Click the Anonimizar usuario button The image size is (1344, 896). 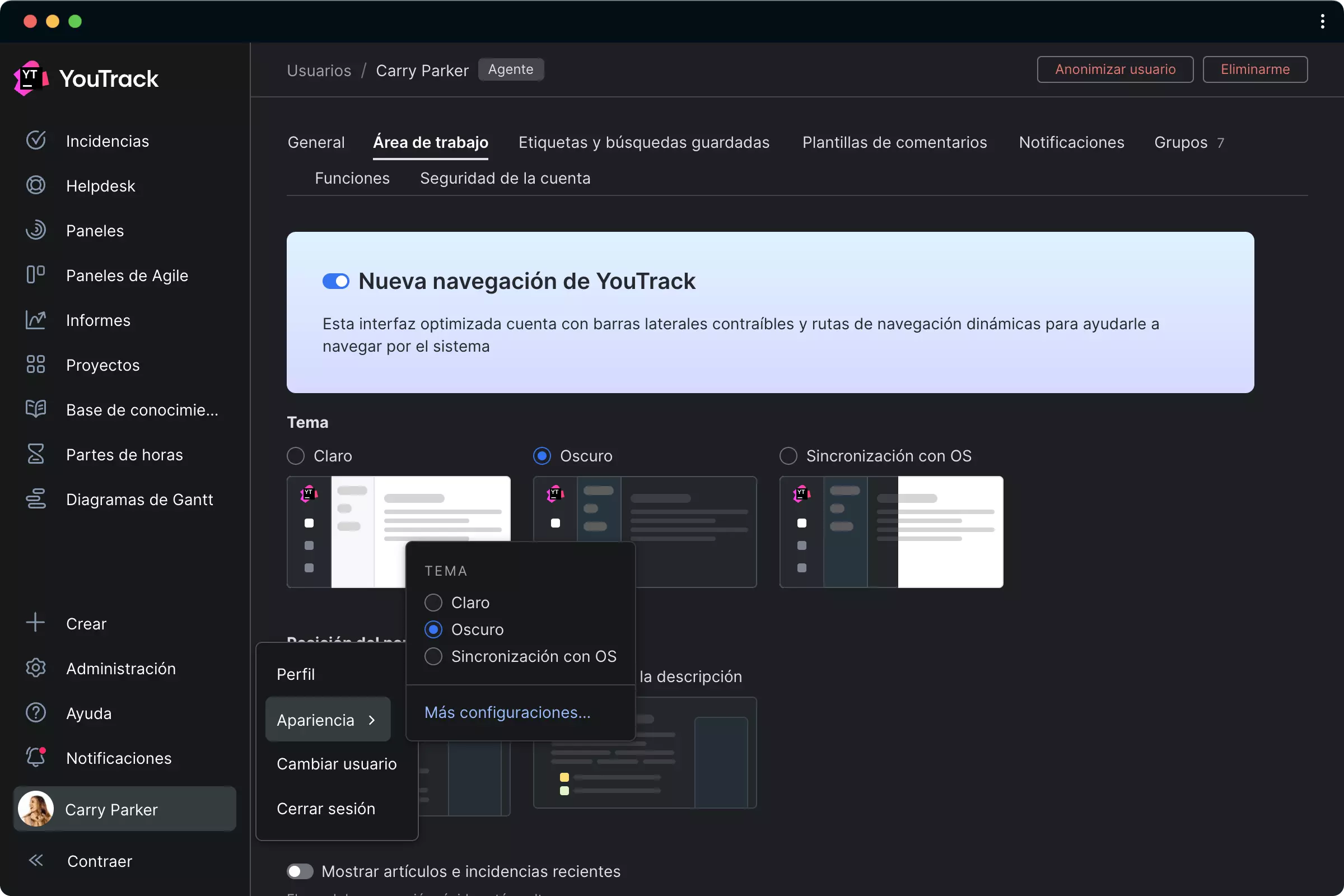tap(1115, 69)
